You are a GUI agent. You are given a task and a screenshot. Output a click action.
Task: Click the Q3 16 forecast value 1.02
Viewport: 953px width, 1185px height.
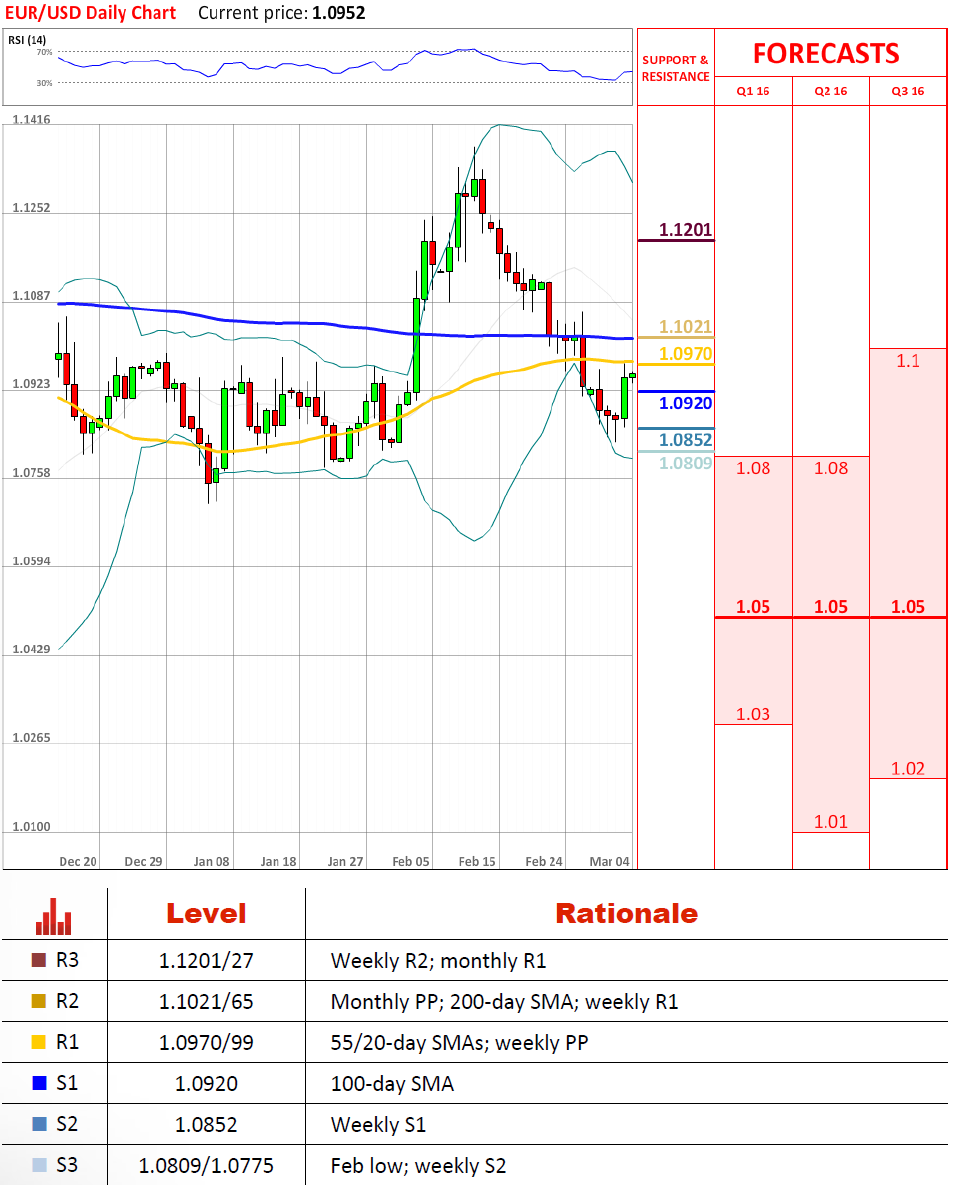pyautogui.click(x=908, y=769)
